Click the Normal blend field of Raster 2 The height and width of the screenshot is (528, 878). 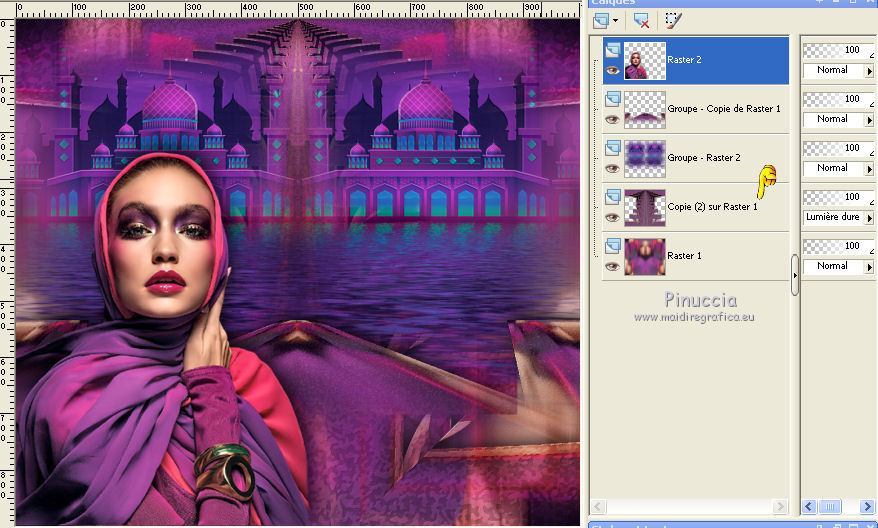click(x=834, y=71)
